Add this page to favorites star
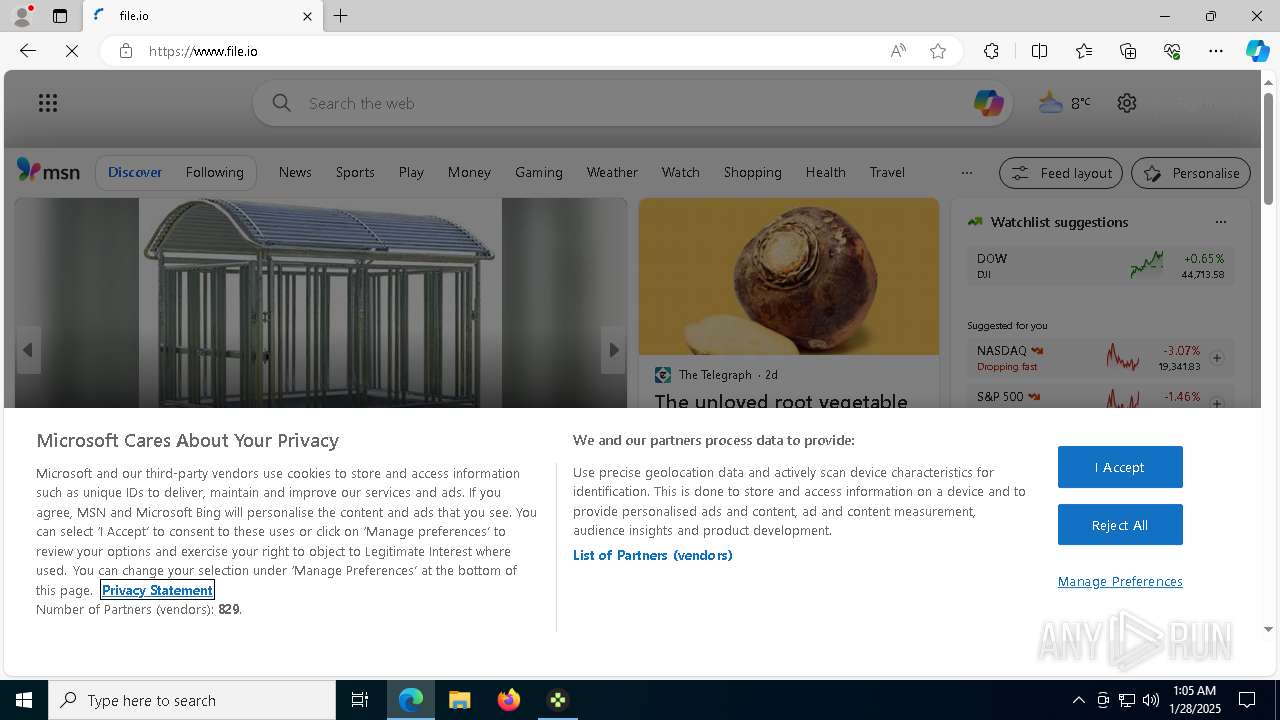The image size is (1280, 720). click(938, 51)
